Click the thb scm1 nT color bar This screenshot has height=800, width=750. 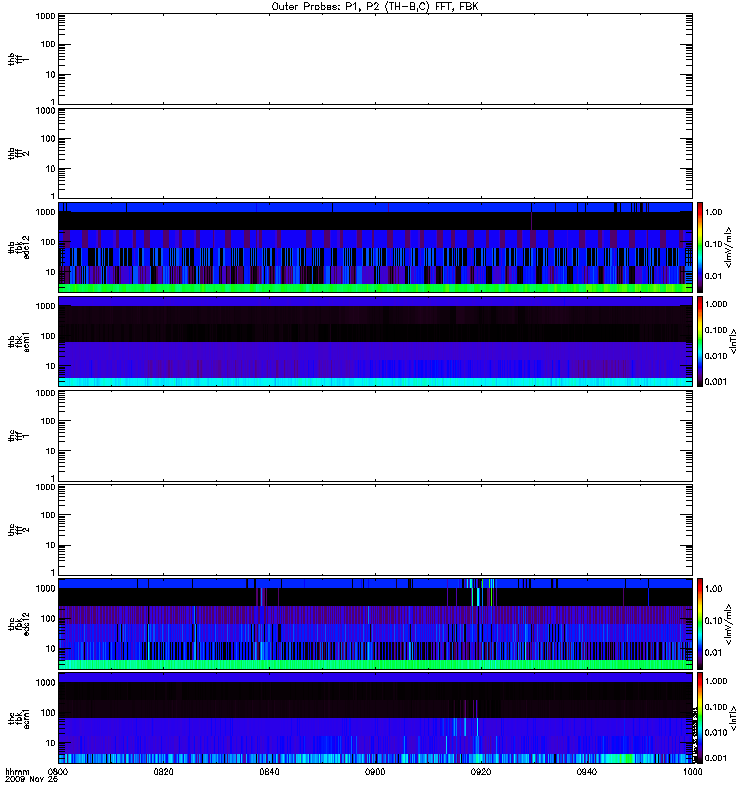tap(700, 341)
